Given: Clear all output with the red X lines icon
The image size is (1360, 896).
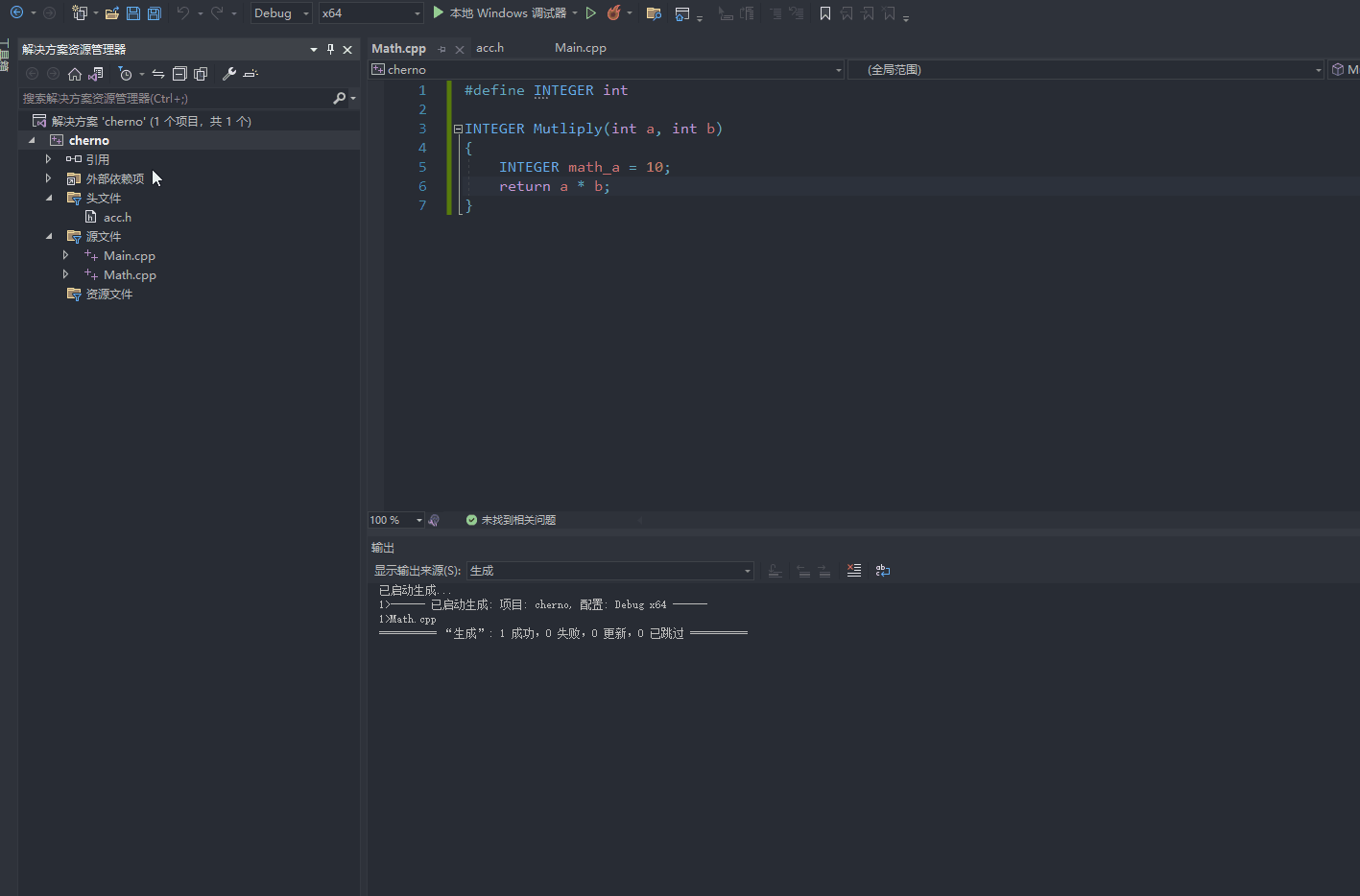Looking at the screenshot, I should point(854,571).
